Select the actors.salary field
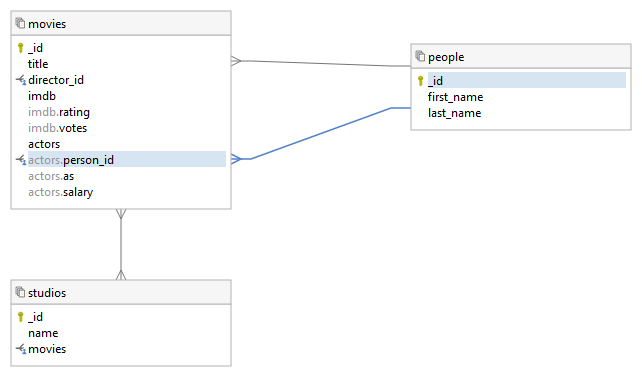The height and width of the screenshot is (377, 642). pos(61,192)
